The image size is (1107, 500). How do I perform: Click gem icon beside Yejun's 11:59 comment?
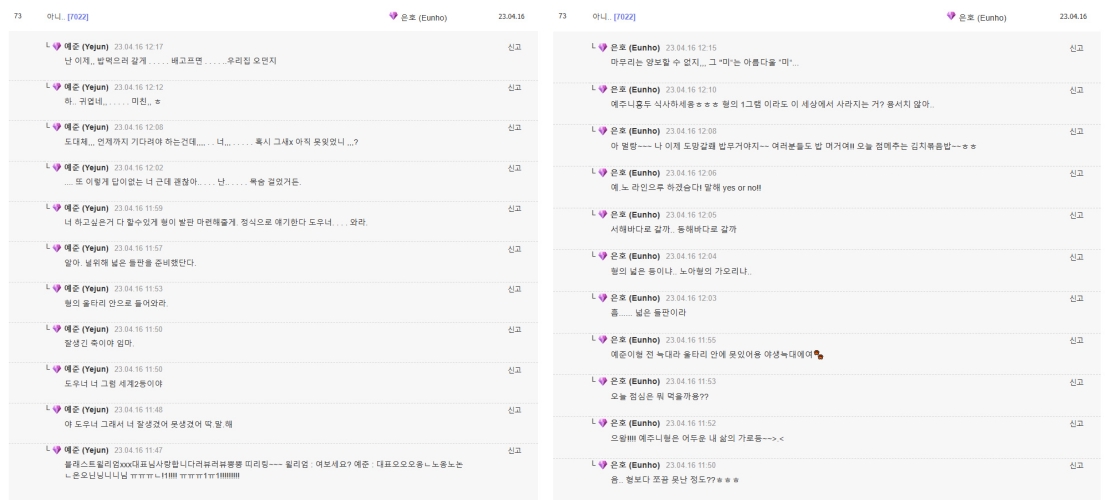pos(56,208)
